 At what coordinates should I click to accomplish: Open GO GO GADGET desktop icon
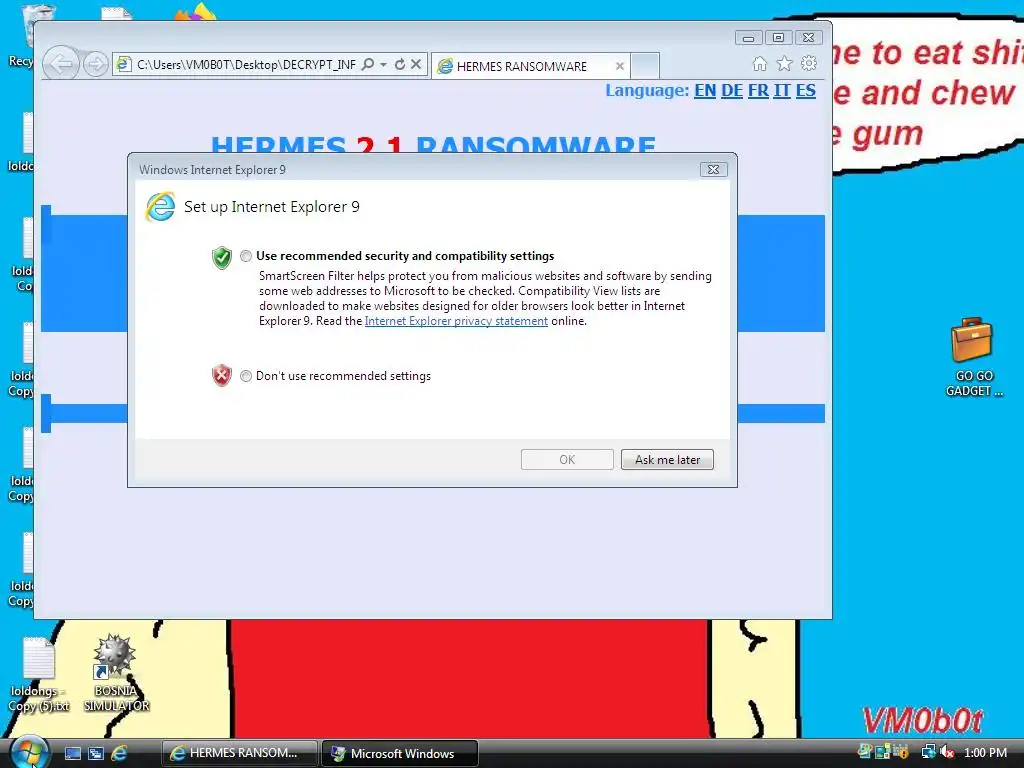point(973,357)
